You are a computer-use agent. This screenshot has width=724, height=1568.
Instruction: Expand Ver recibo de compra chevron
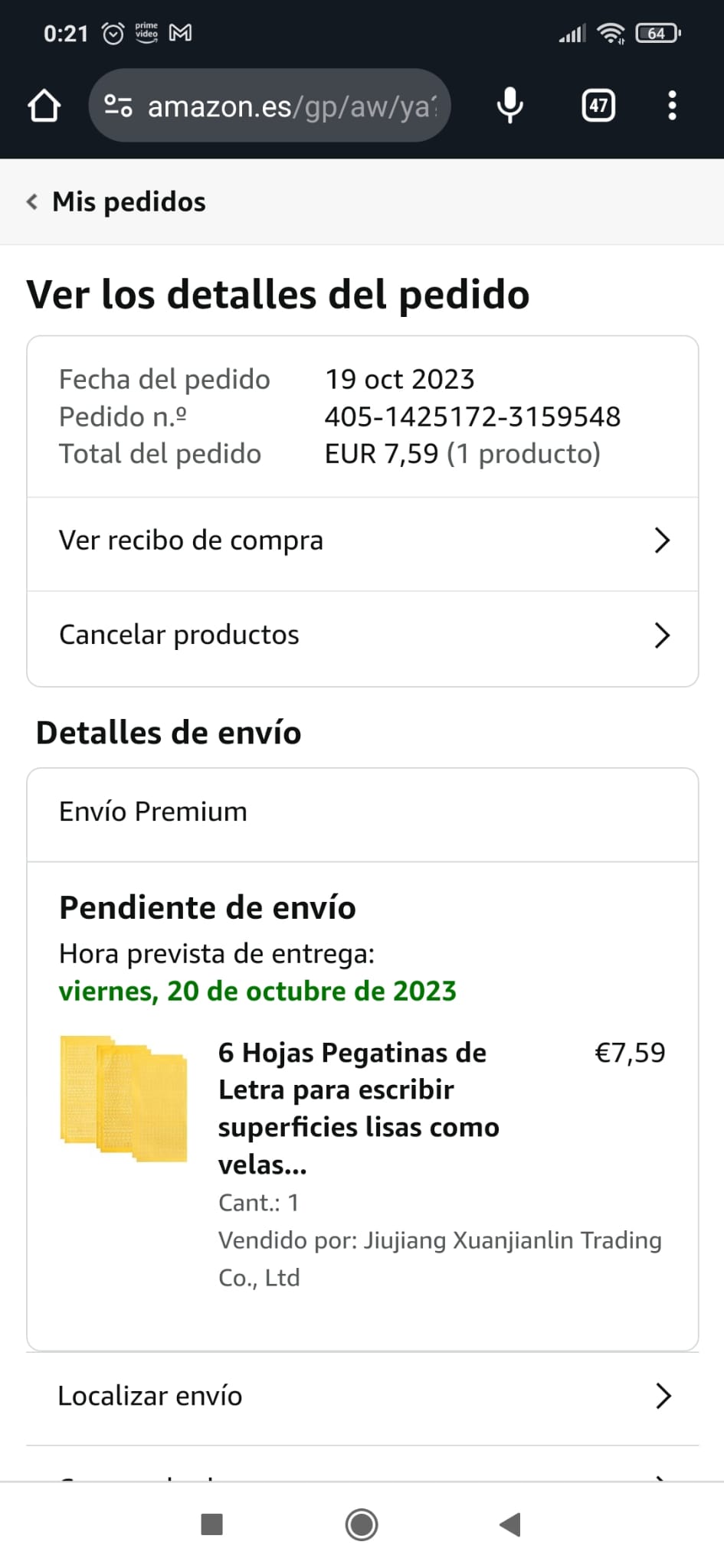[662, 541]
